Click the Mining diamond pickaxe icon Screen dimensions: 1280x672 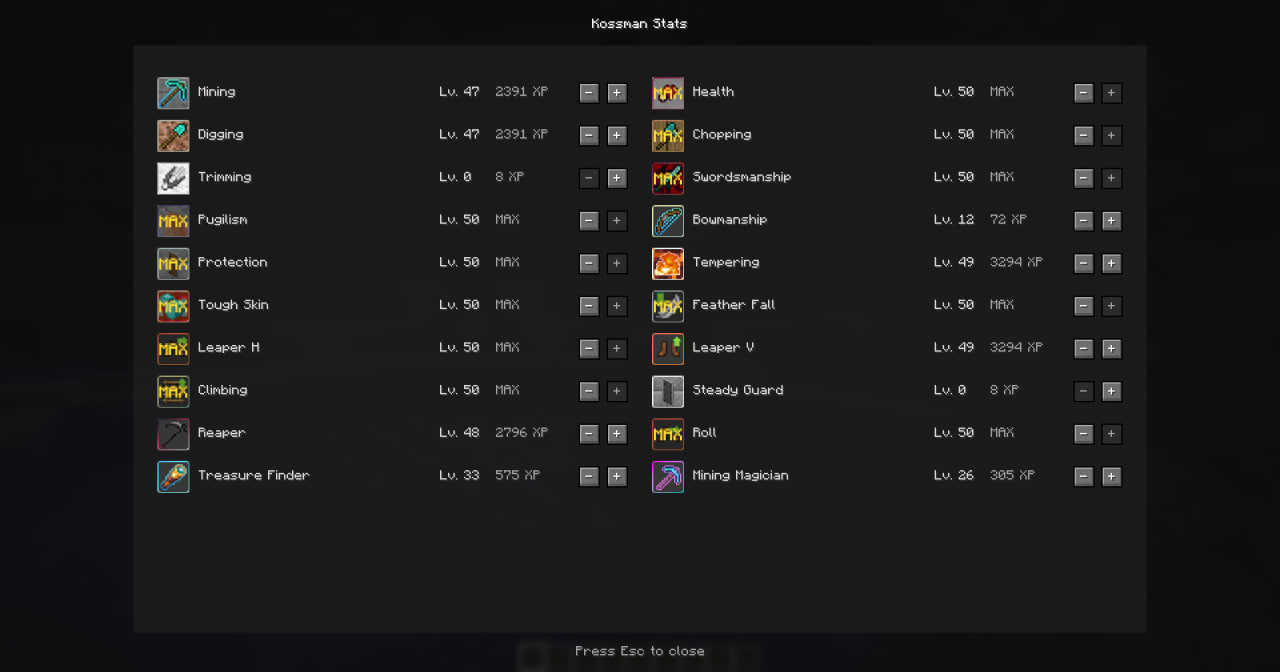[173, 93]
